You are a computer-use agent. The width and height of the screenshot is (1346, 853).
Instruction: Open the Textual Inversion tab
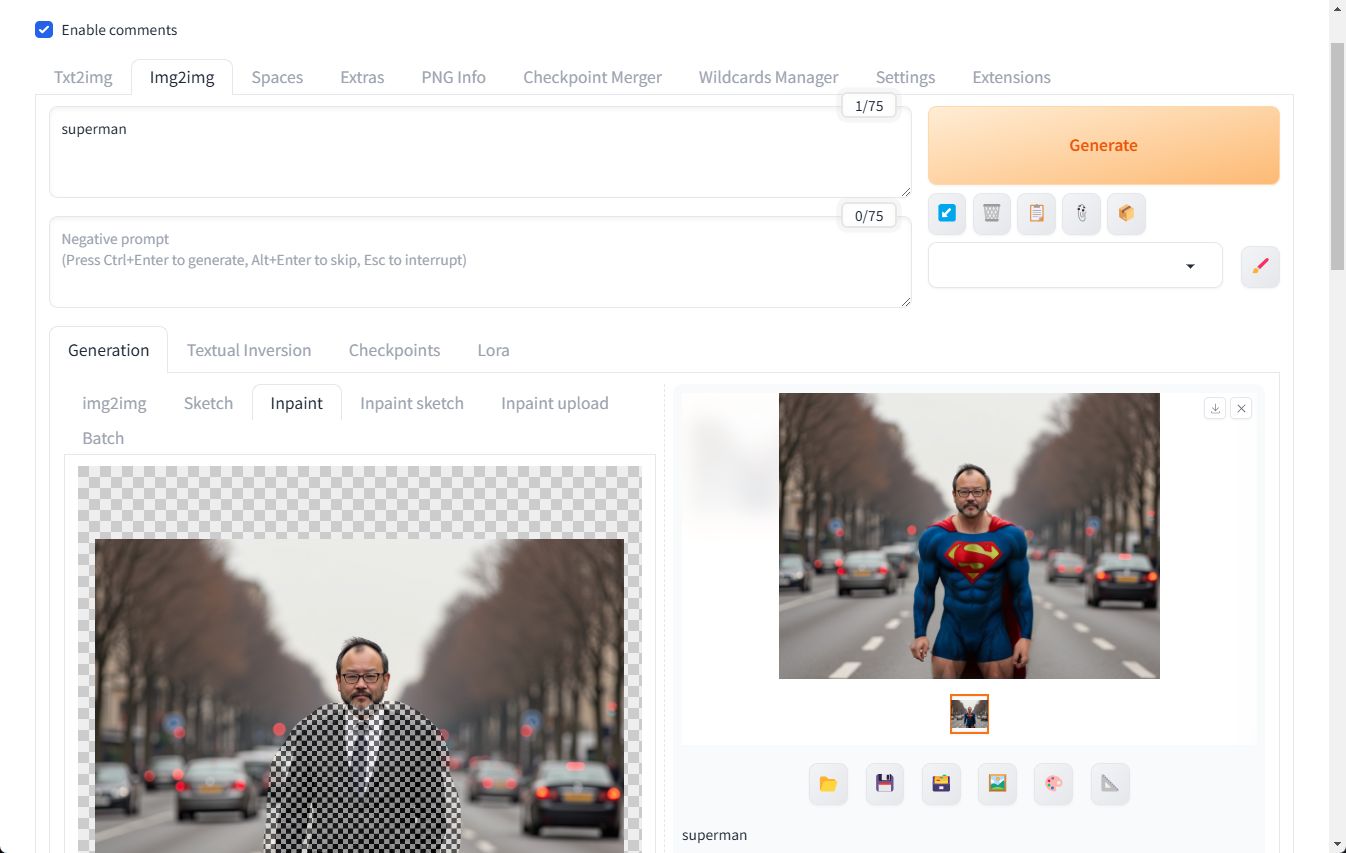(249, 350)
